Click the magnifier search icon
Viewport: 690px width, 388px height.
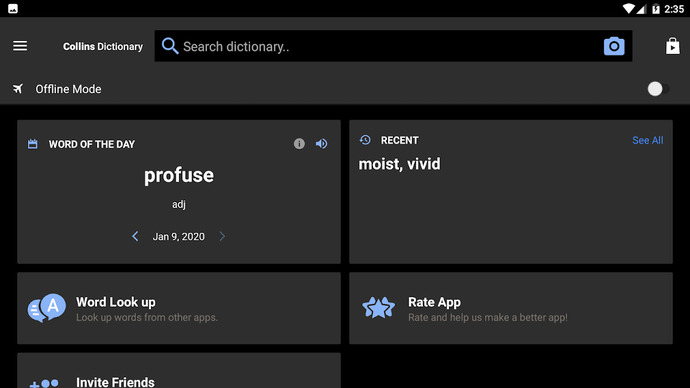point(170,46)
